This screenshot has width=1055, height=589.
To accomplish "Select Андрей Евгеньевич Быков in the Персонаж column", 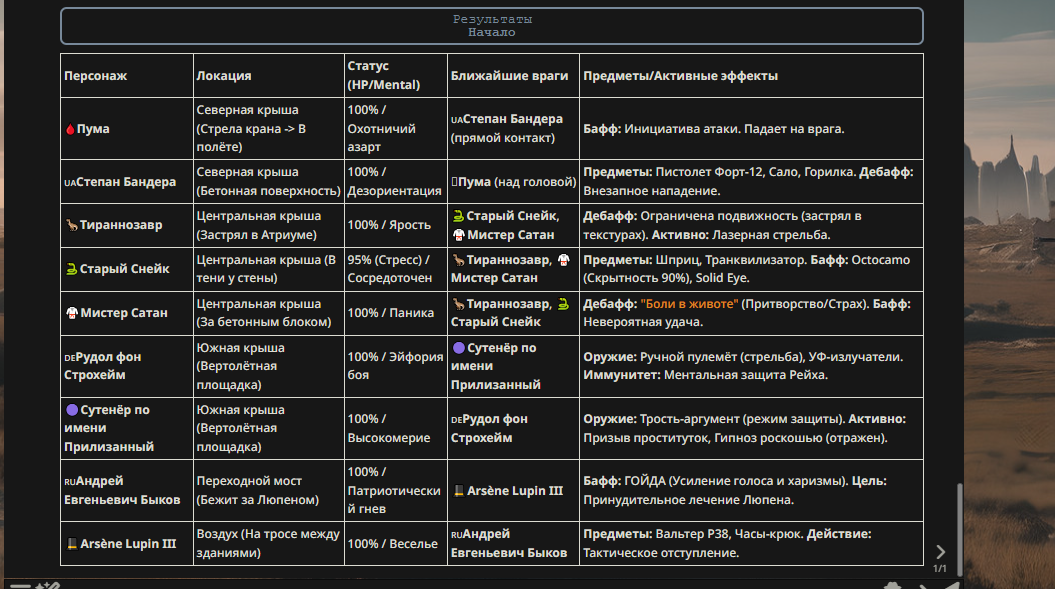I will [122, 490].
